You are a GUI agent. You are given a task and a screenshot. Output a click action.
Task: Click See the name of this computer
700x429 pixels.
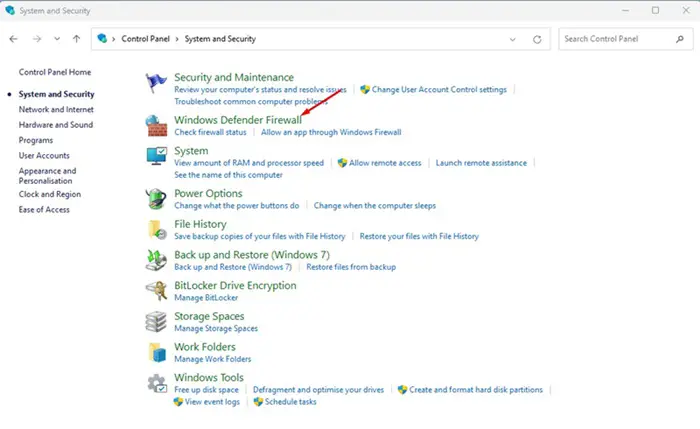click(228, 175)
